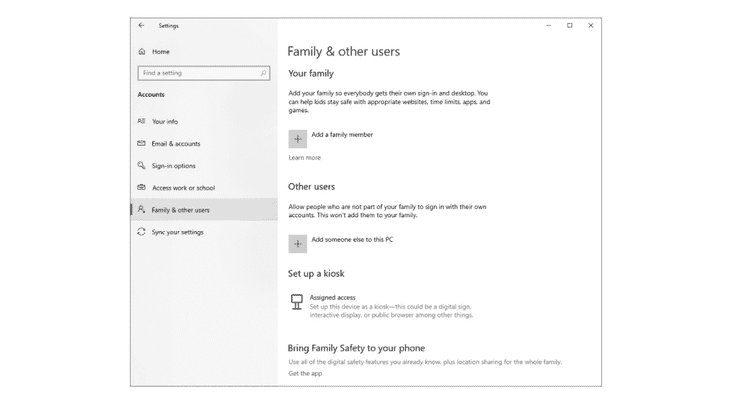Open the Home settings page
The height and width of the screenshot is (411, 750).
tap(161, 52)
